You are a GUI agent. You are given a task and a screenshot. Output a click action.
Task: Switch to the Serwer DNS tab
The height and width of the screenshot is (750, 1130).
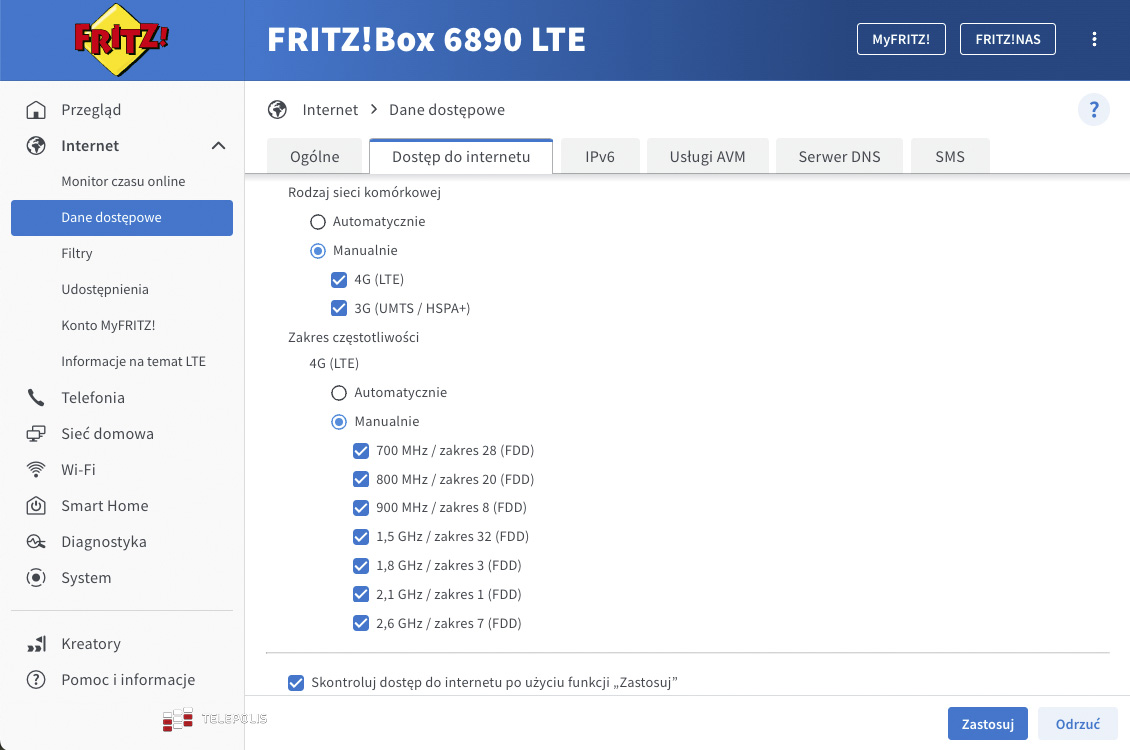coord(838,157)
